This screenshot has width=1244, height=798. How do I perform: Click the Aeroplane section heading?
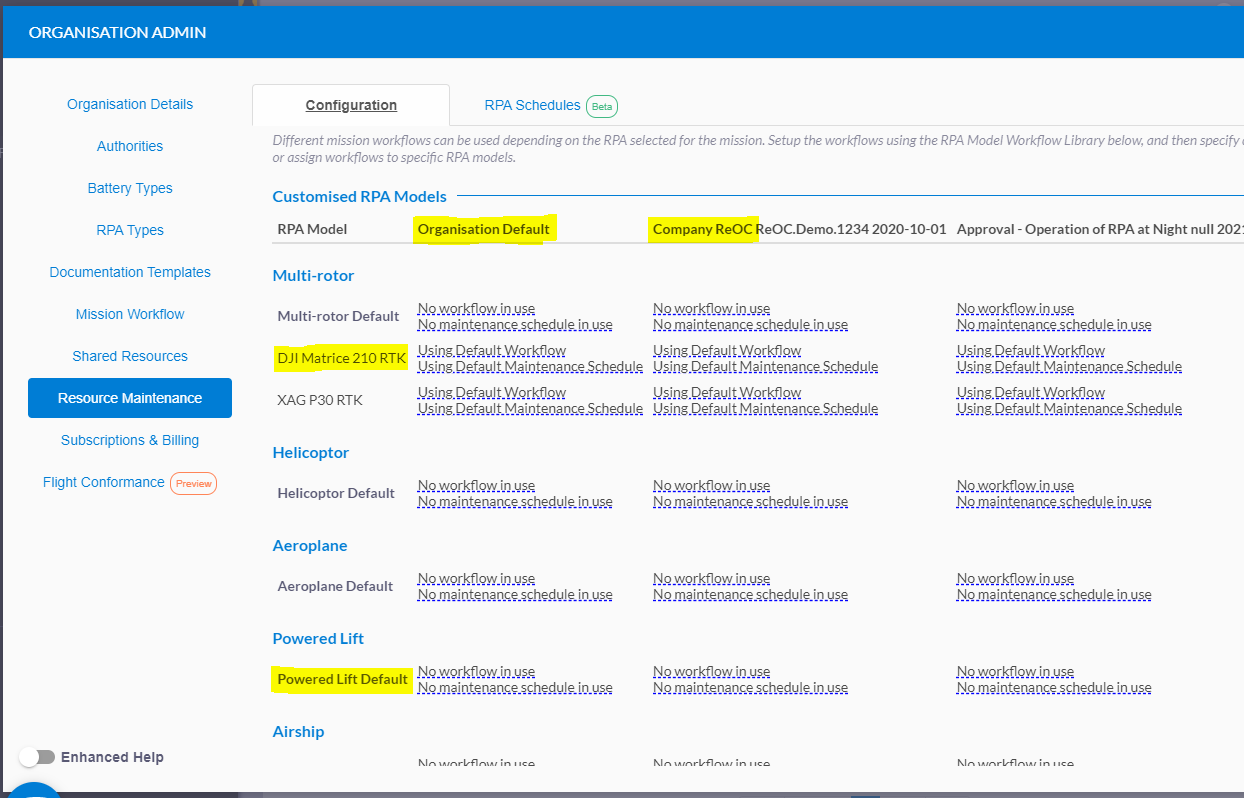pyautogui.click(x=310, y=545)
